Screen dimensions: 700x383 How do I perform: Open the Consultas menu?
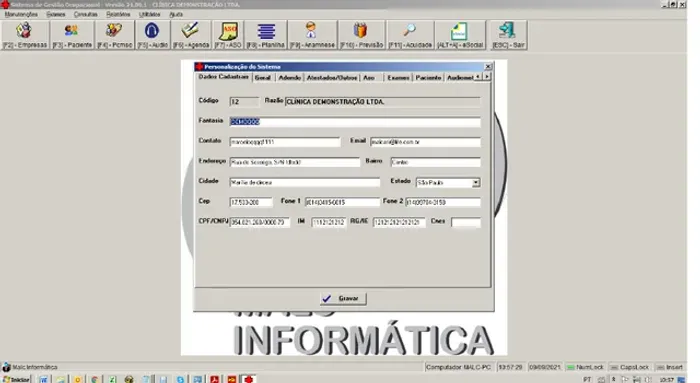85,14
